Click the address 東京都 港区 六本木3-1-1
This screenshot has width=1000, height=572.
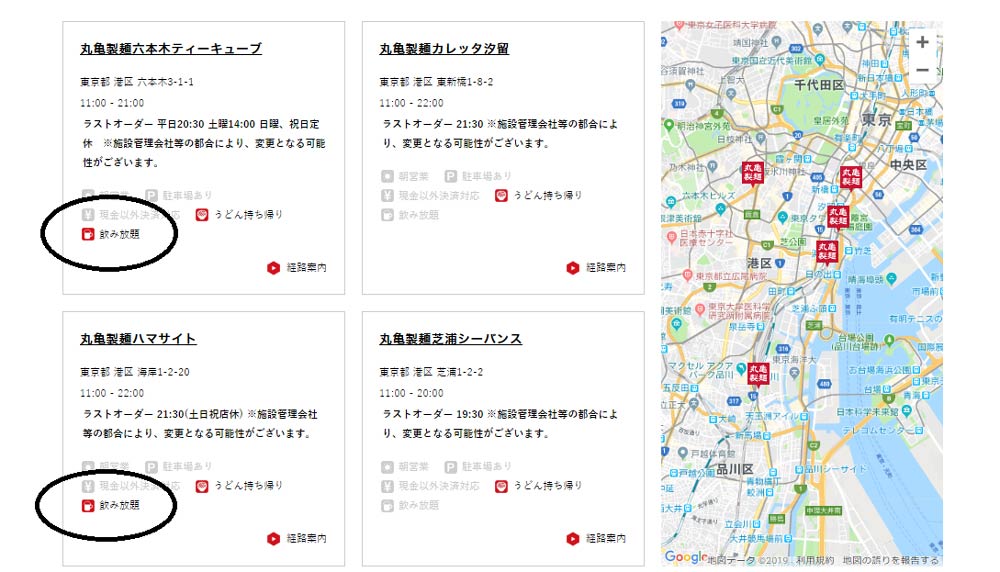point(136,82)
